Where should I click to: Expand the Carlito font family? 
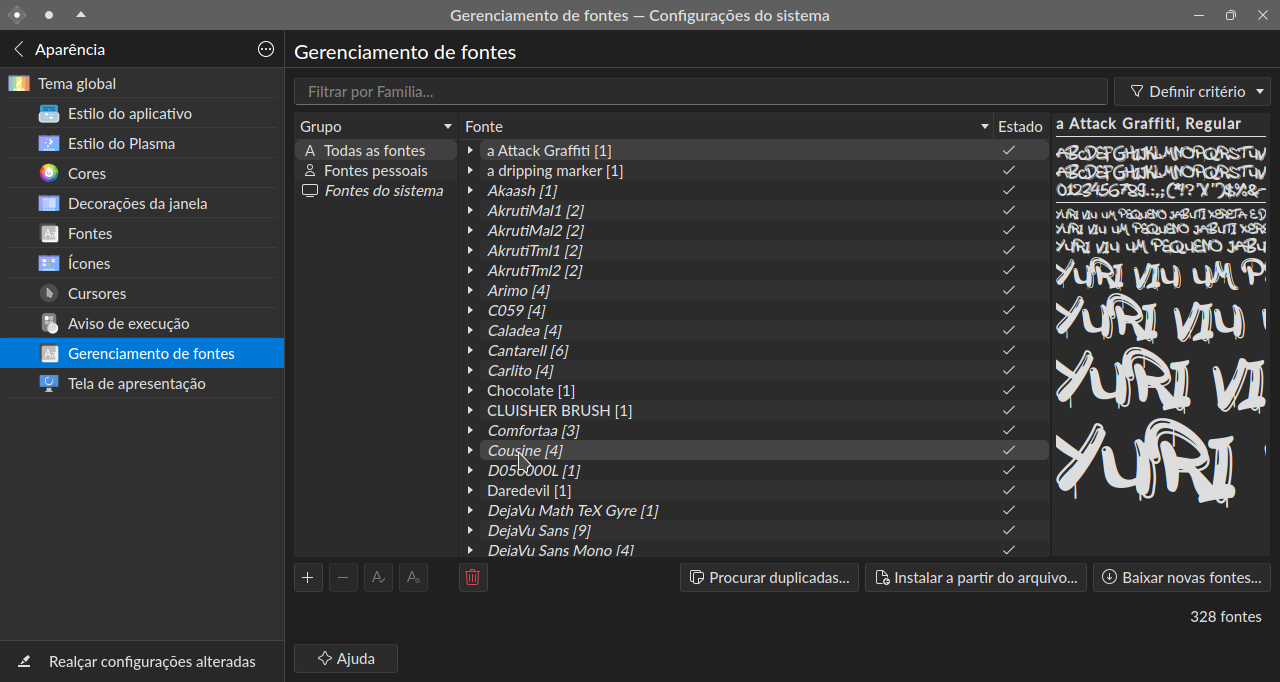click(x=470, y=371)
